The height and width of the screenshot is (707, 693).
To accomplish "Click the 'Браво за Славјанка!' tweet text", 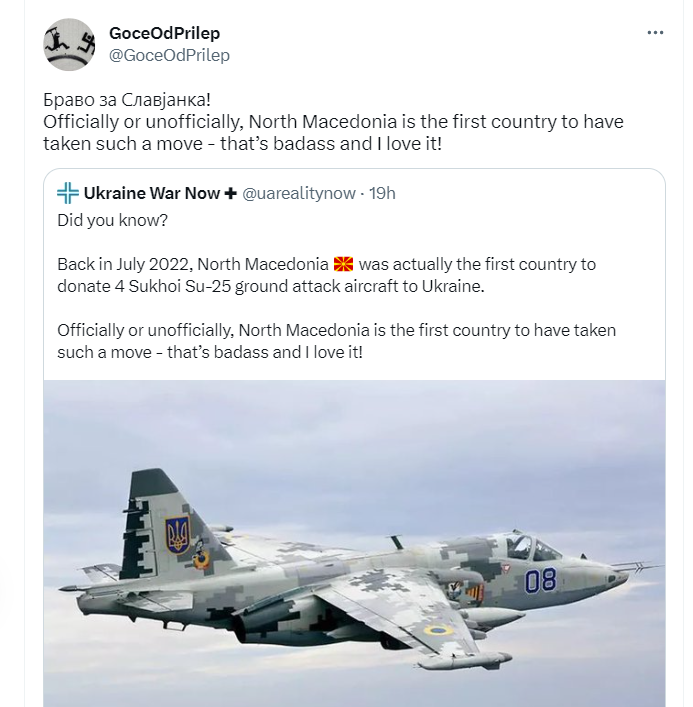I will [x=127, y=100].
